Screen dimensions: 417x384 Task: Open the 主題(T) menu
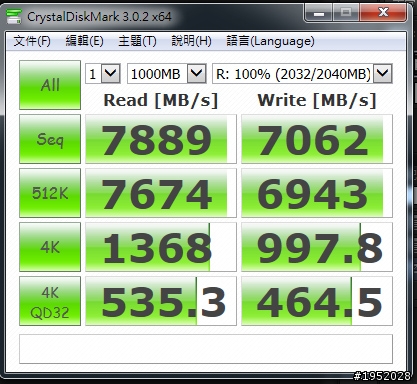click(137, 41)
